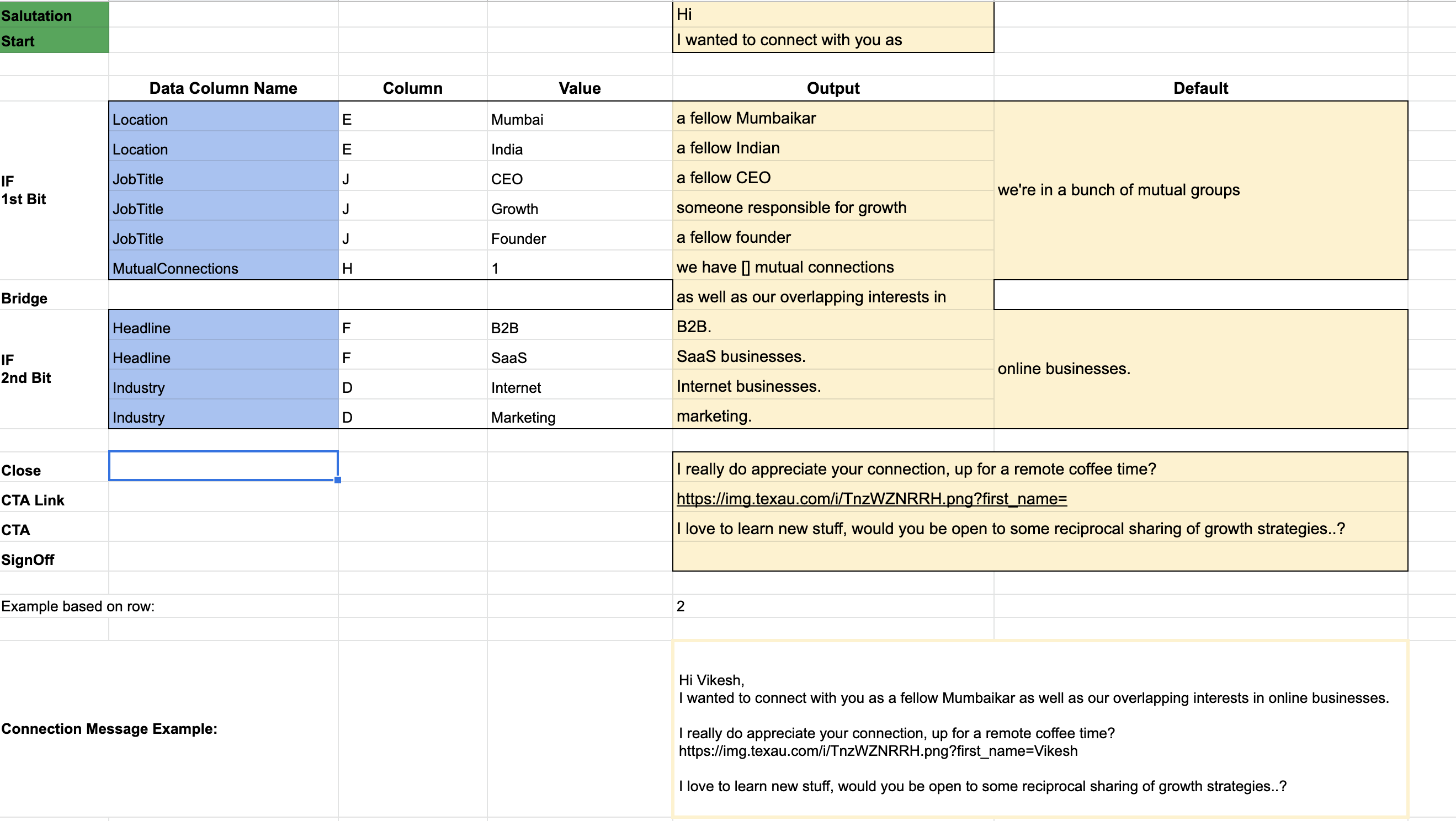The height and width of the screenshot is (821, 1456).
Task: Select the "a fellow Mumbaikar" output cell
Action: click(x=831, y=119)
